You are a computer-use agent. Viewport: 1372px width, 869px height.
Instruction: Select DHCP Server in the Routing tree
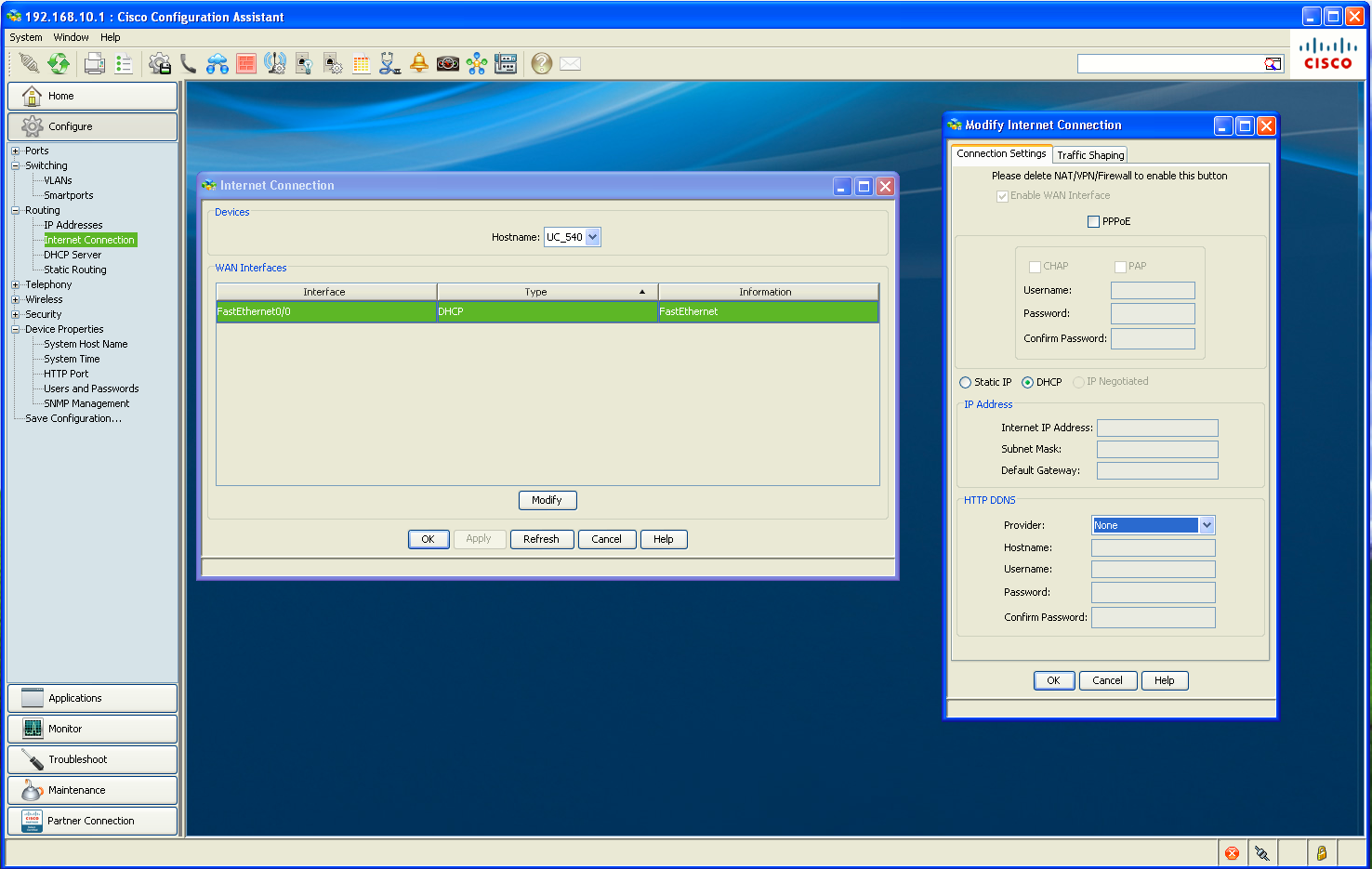[x=73, y=255]
